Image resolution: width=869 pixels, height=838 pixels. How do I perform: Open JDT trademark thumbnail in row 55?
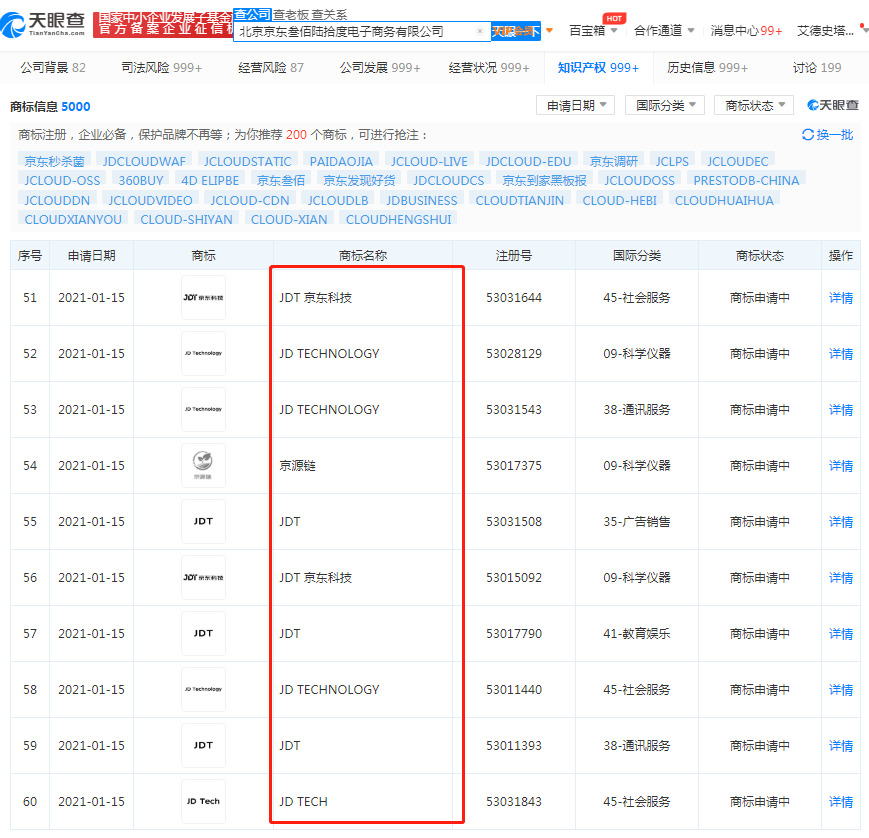click(203, 522)
